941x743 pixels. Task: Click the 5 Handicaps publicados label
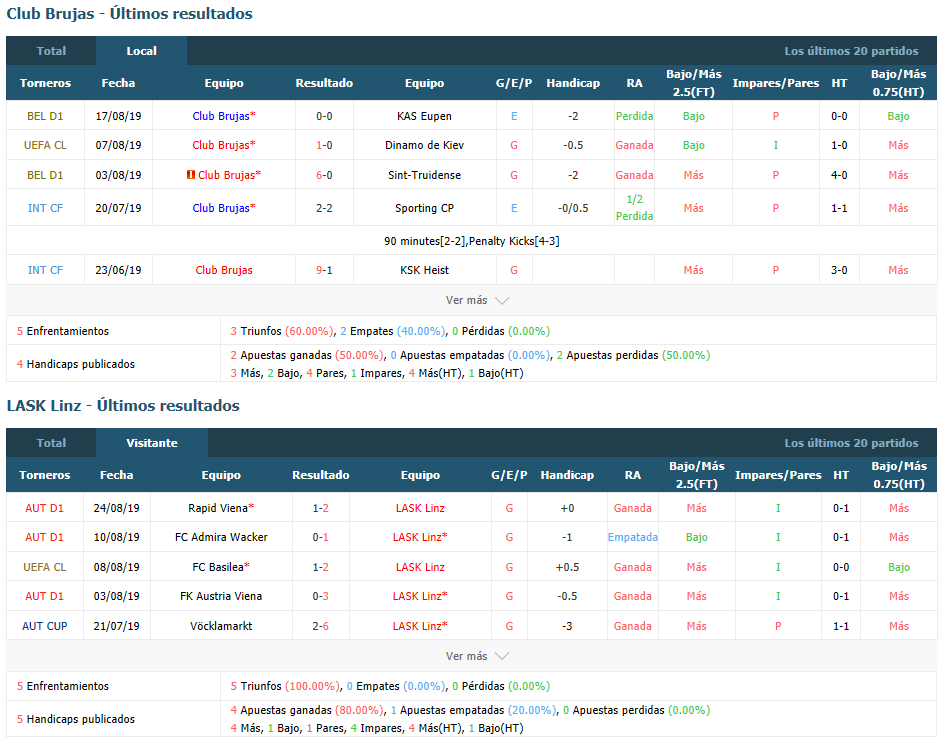(x=76, y=719)
